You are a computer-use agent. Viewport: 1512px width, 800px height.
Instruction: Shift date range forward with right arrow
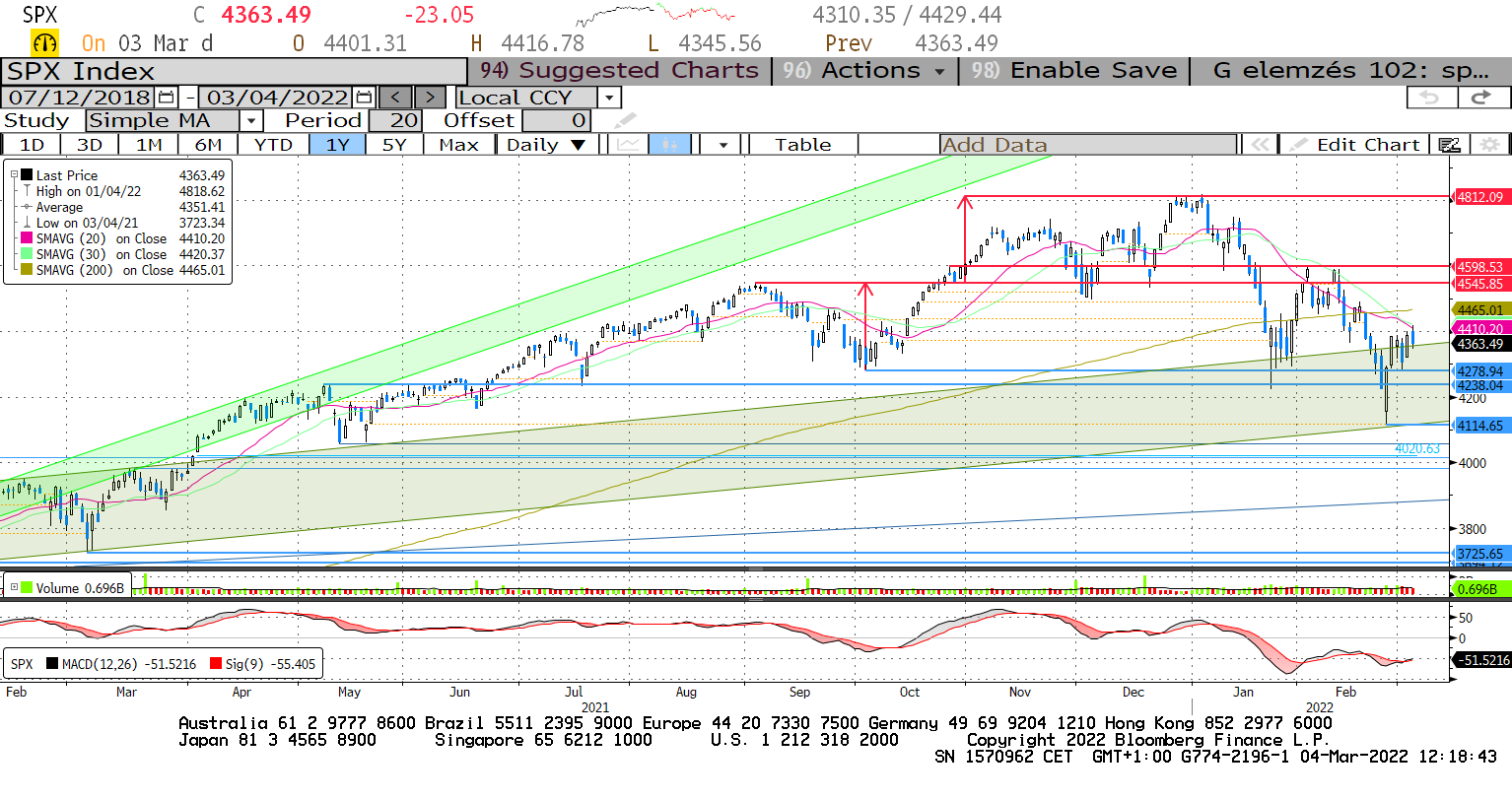click(430, 98)
